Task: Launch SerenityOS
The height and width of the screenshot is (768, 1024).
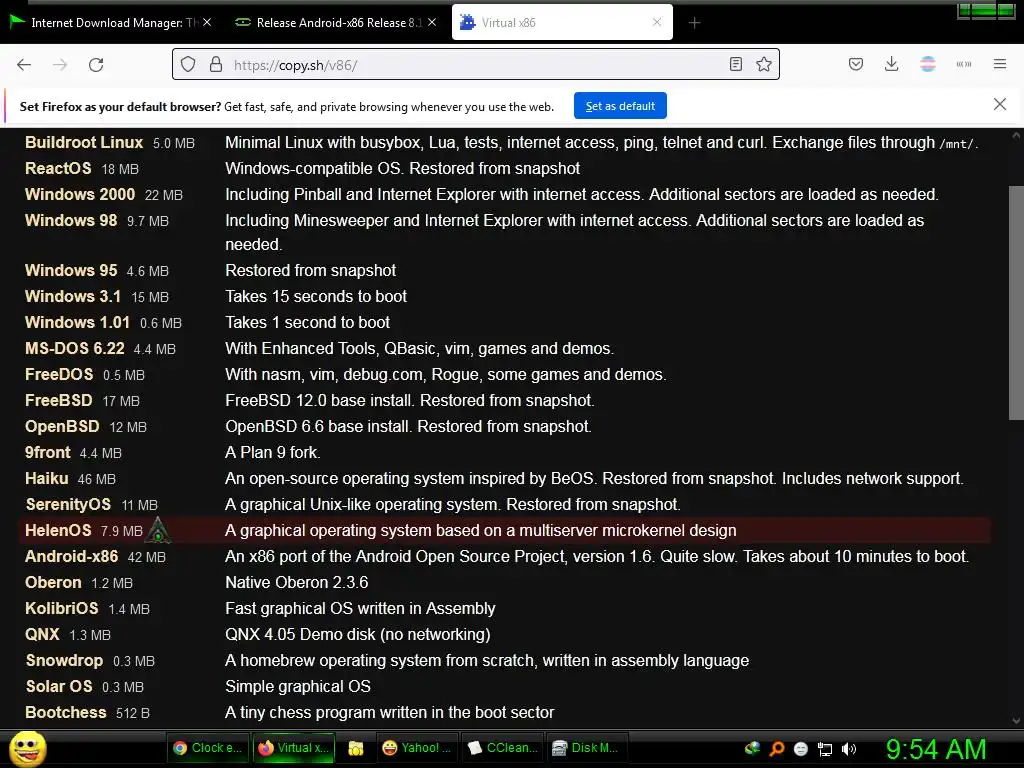Action: (69, 505)
